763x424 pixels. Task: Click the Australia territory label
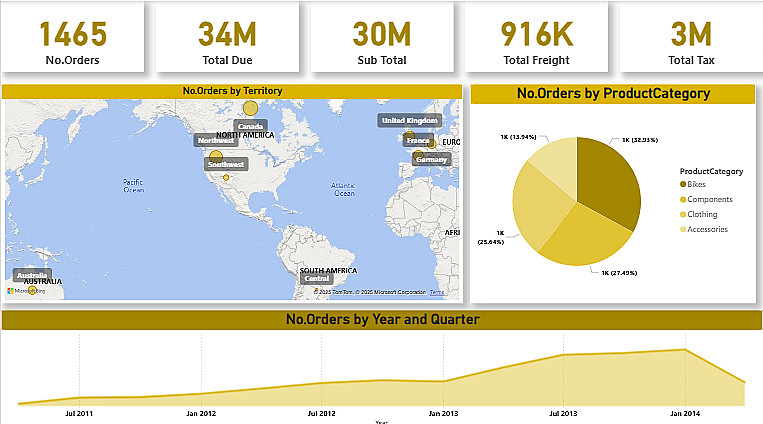coord(32,275)
